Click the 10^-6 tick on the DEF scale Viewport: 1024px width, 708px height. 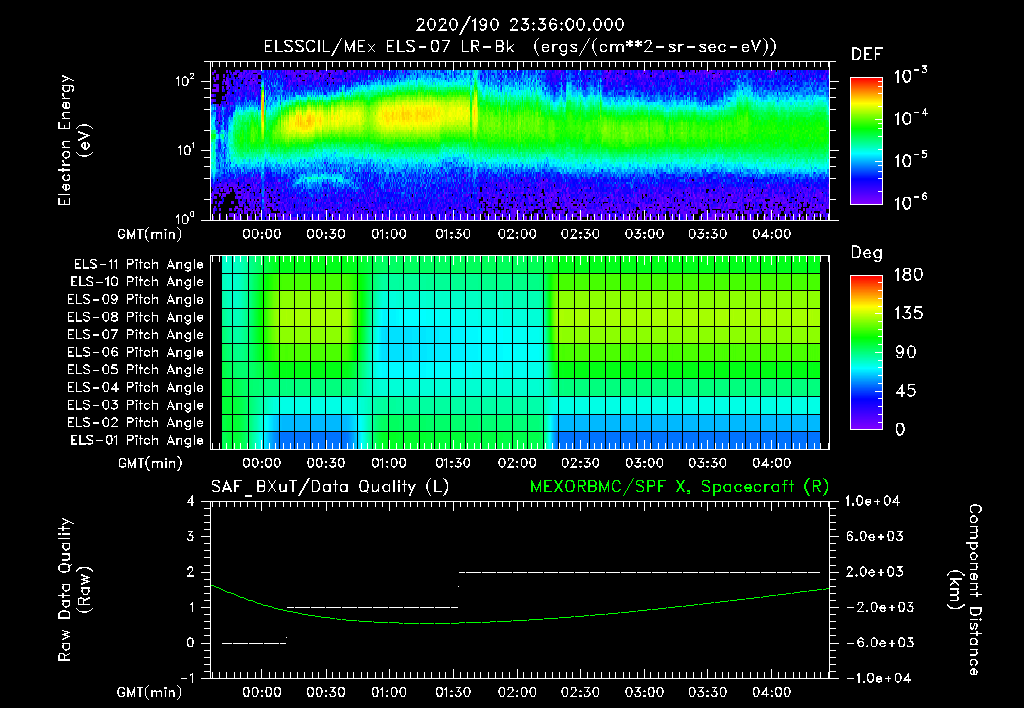point(910,202)
